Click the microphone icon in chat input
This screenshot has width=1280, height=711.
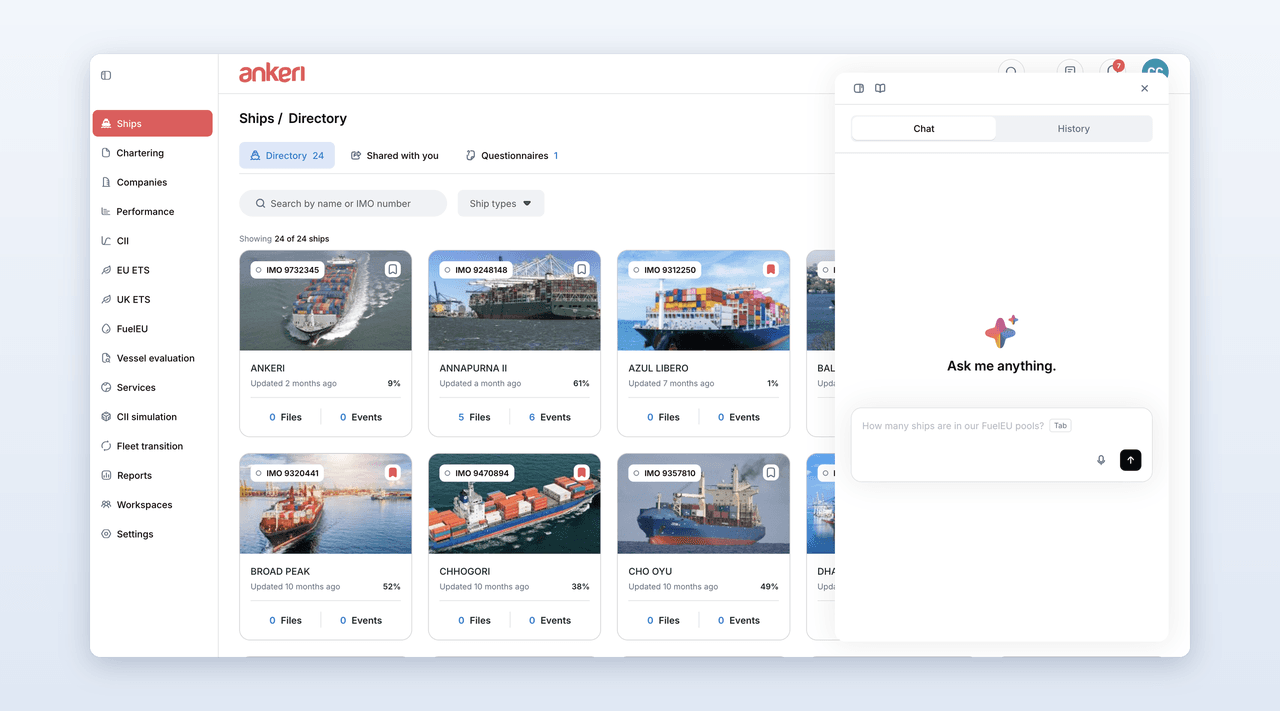1101,460
